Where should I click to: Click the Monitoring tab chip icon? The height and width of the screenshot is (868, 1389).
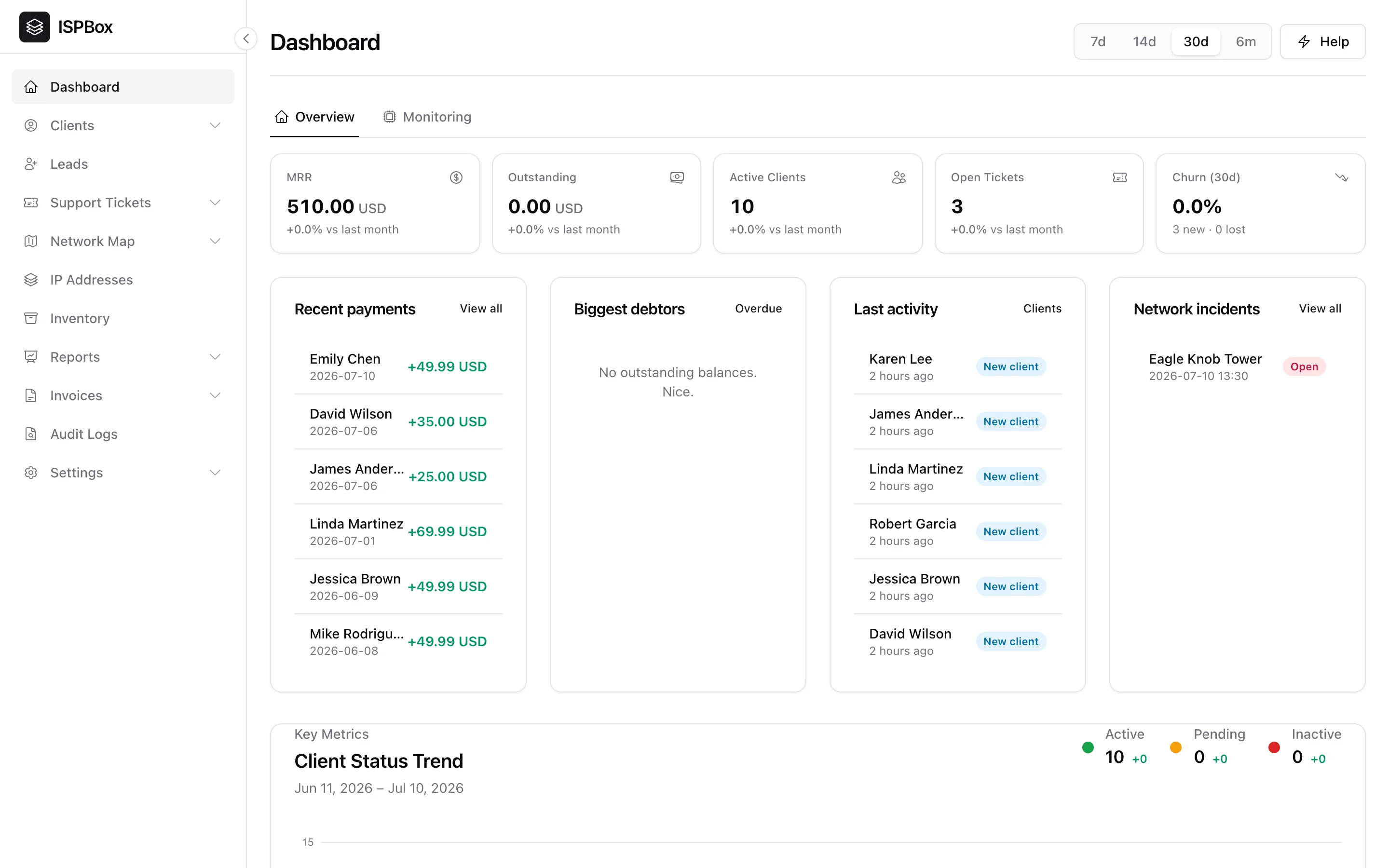tap(389, 117)
